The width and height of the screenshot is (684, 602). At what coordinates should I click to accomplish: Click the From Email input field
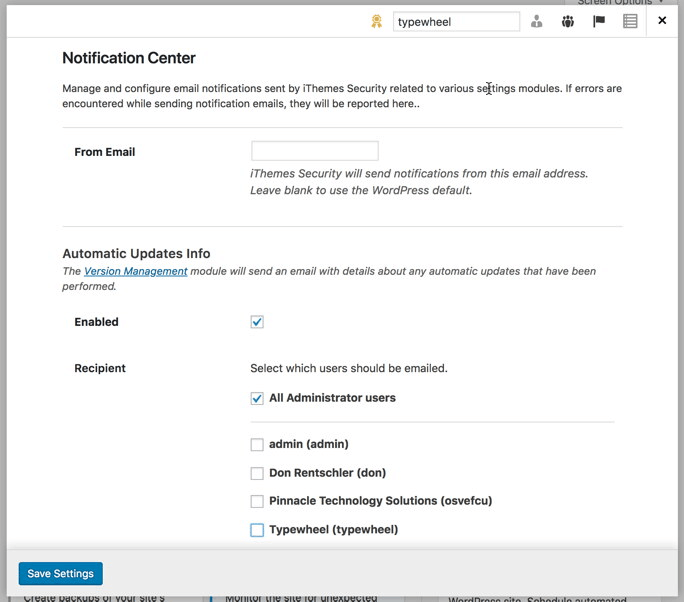(x=315, y=151)
